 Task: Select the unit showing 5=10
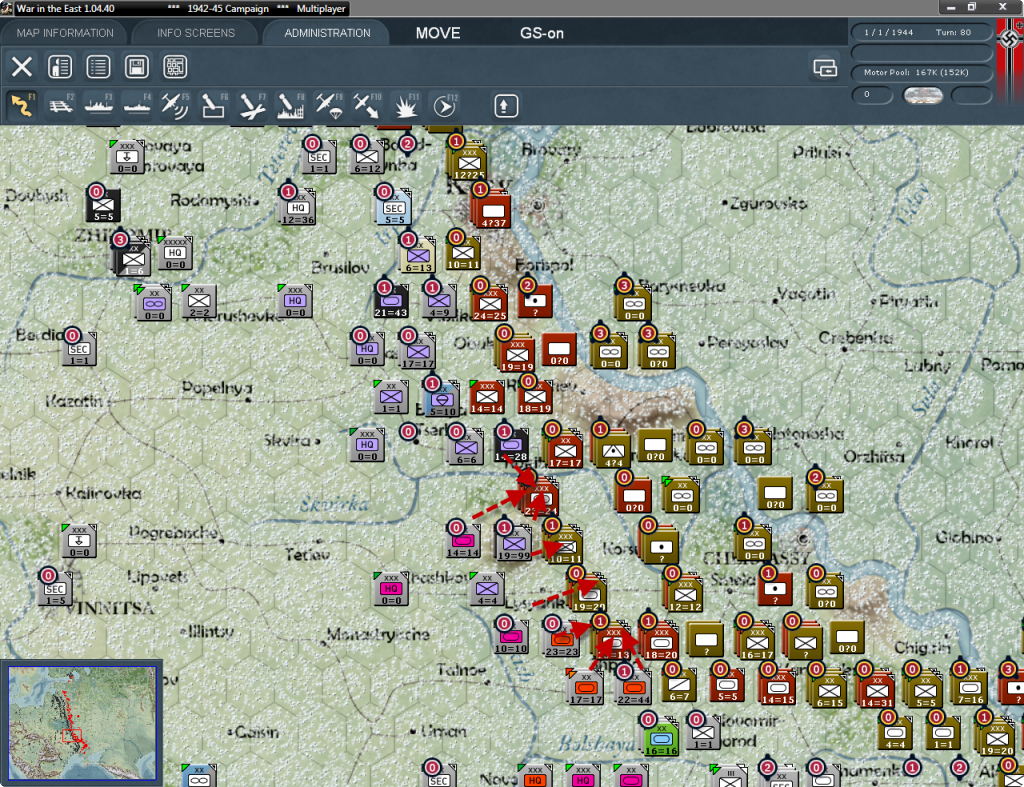442,400
